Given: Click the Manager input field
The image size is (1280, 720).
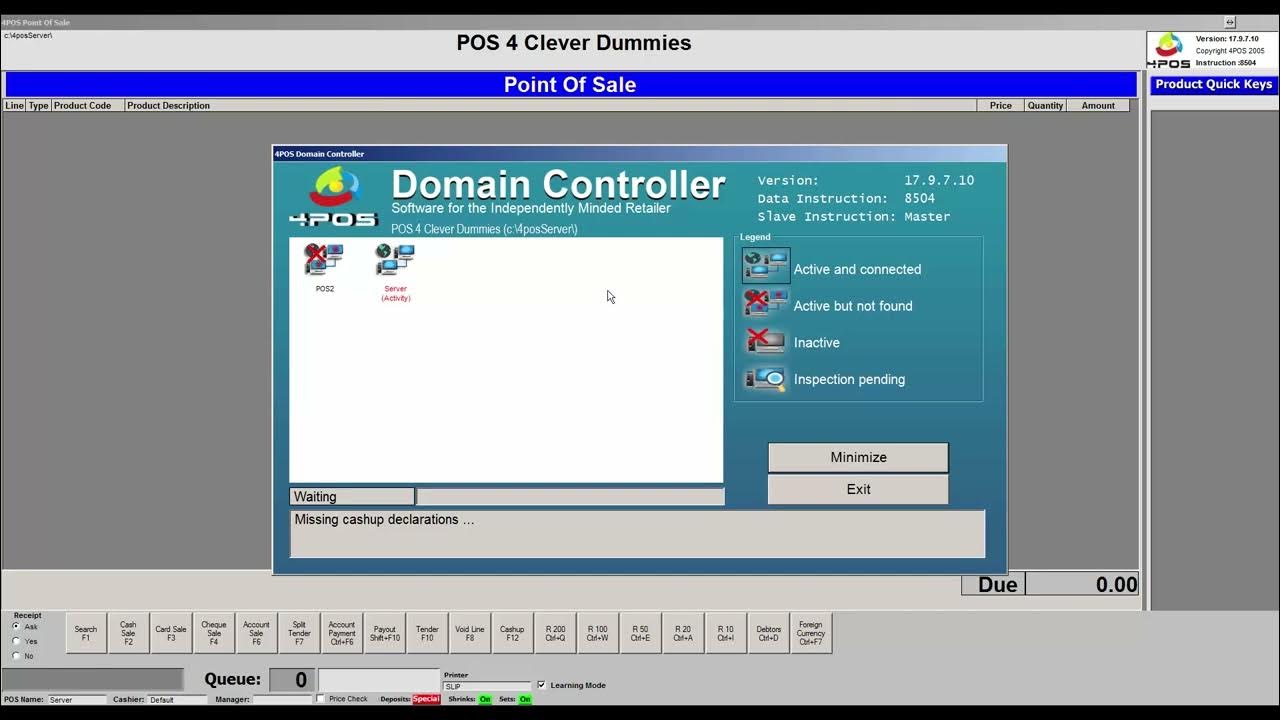Looking at the screenshot, I should click(x=282, y=699).
